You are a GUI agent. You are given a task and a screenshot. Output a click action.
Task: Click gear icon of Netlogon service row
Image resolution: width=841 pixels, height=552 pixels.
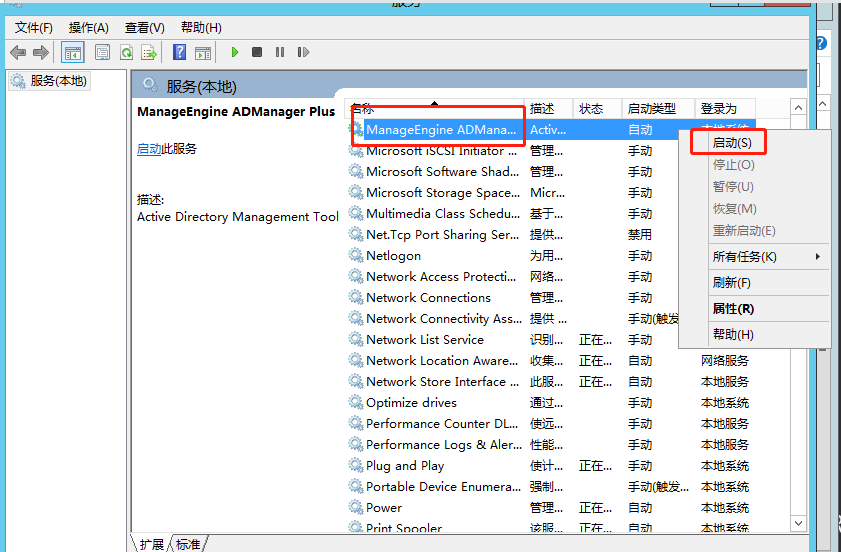[356, 255]
